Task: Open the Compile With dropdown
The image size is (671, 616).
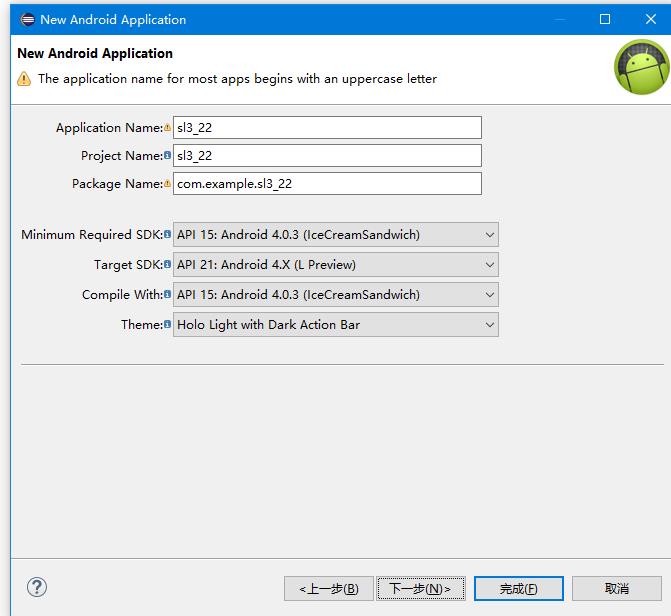Action: [336, 295]
